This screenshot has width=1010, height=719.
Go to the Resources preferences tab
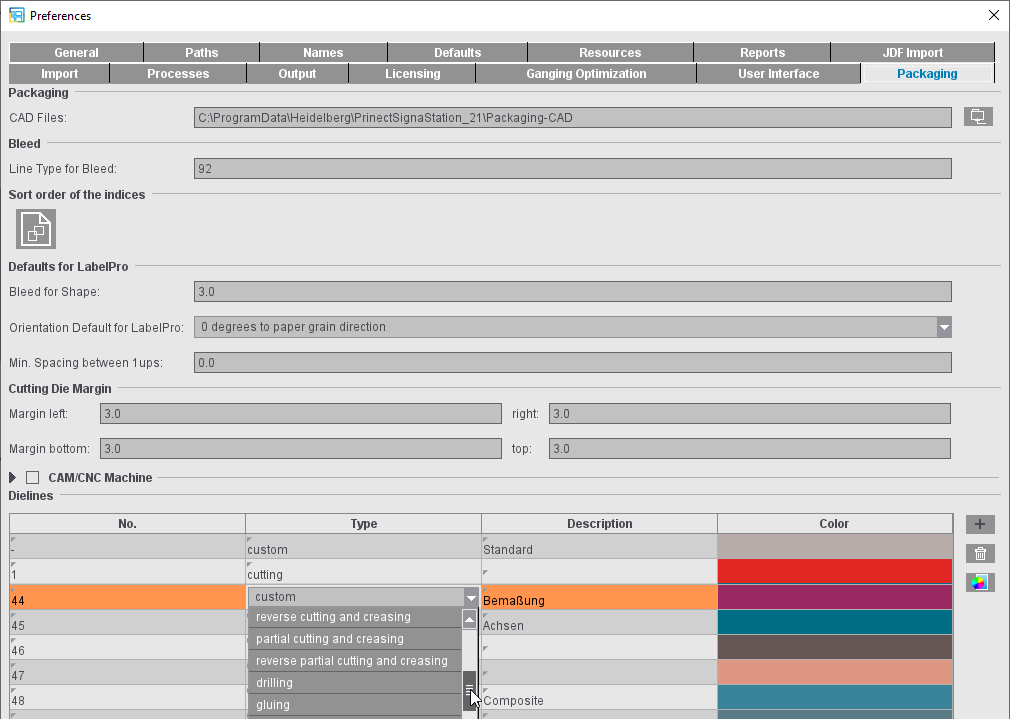(610, 51)
